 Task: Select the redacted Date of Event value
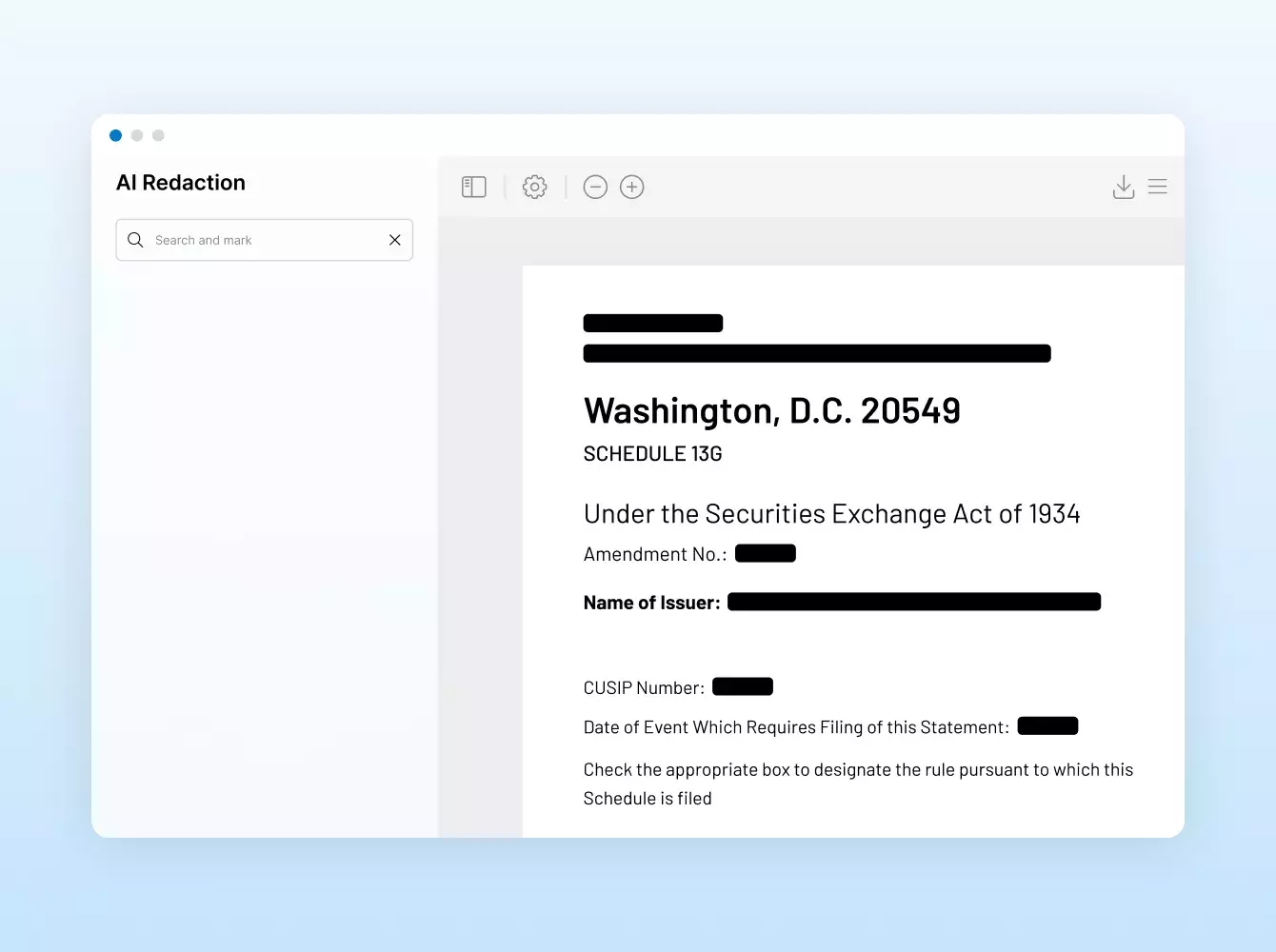[1047, 725]
